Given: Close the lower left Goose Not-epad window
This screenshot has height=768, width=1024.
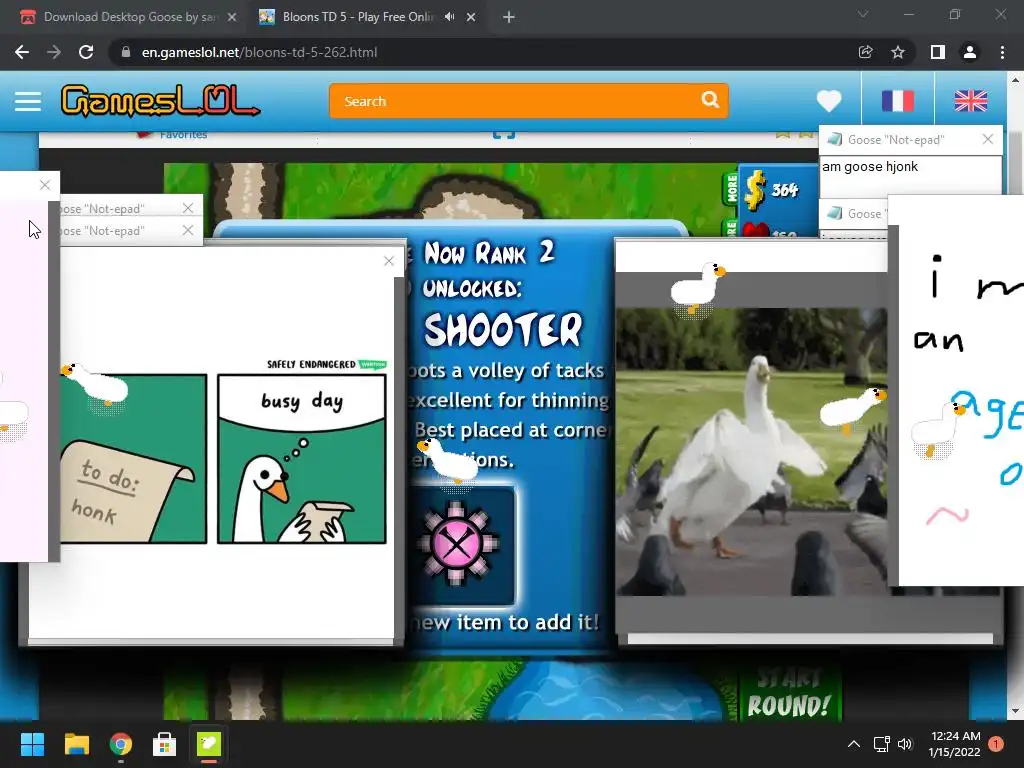Looking at the screenshot, I should pyautogui.click(x=188, y=231).
